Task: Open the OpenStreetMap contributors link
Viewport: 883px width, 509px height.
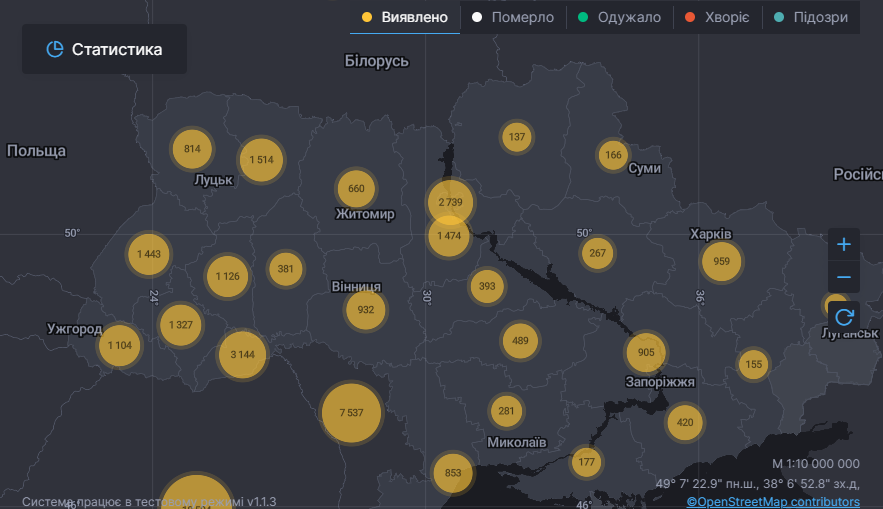Action: 773,501
